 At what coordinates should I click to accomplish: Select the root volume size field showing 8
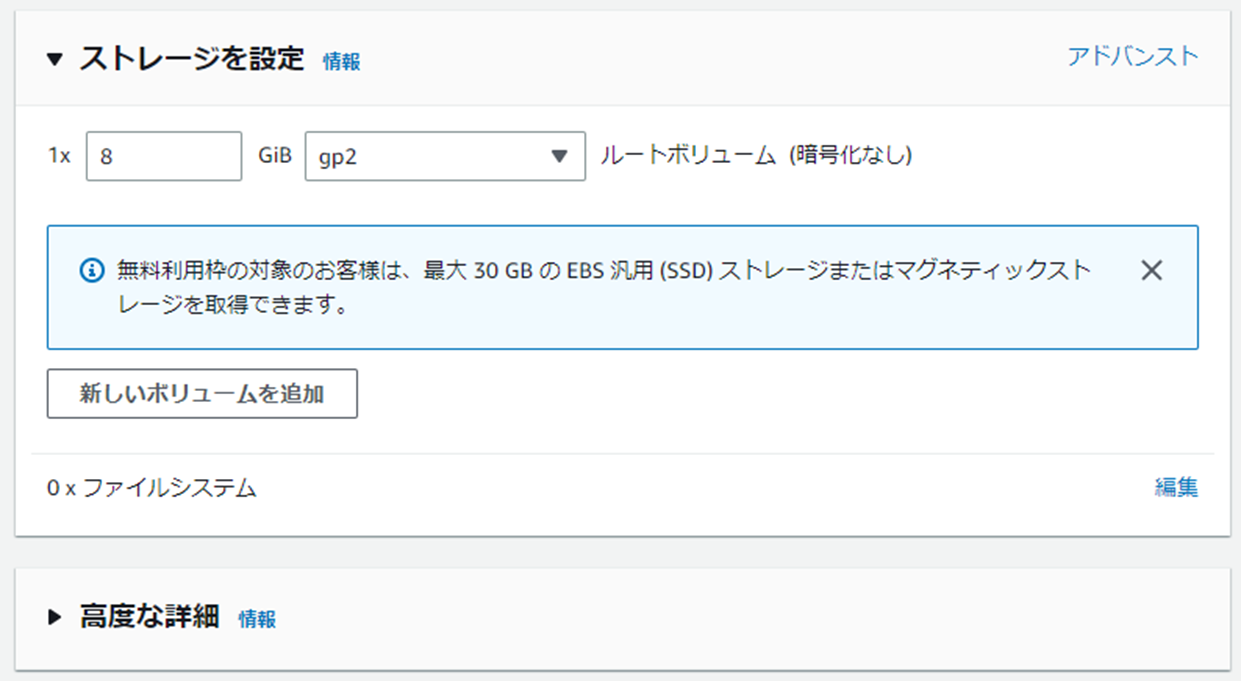(162, 156)
